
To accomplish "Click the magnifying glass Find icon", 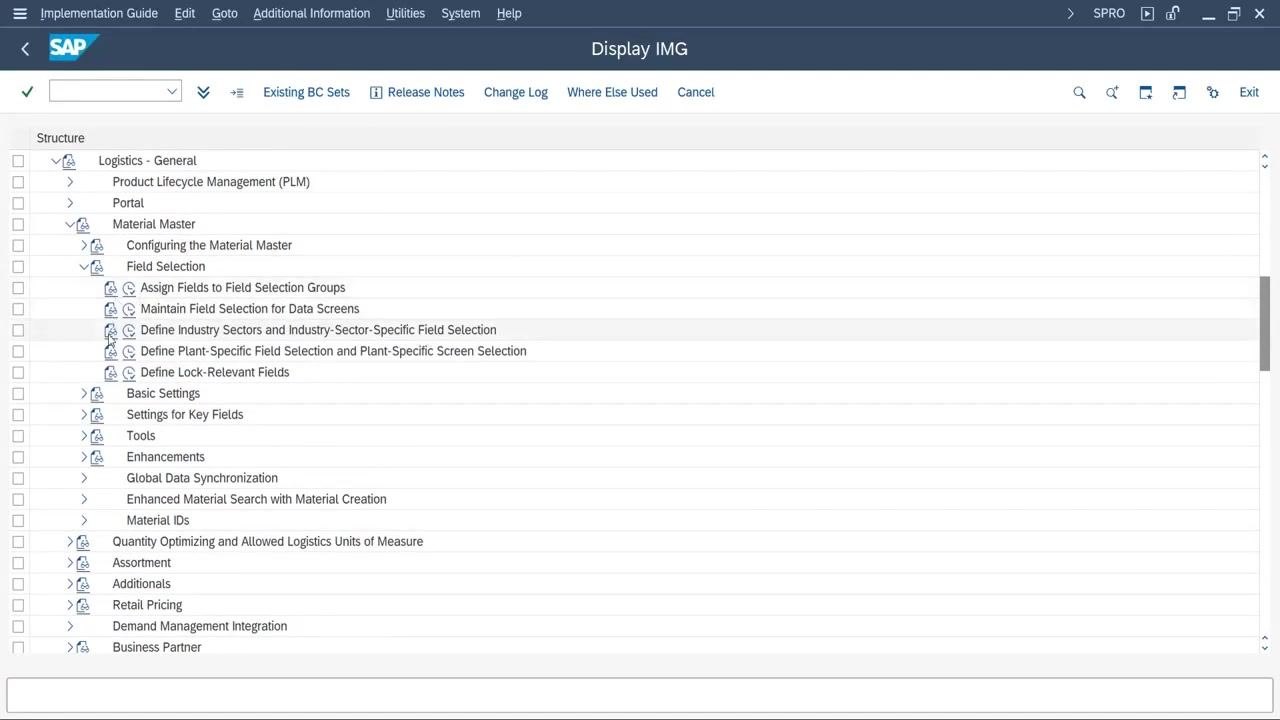I will tap(1079, 92).
